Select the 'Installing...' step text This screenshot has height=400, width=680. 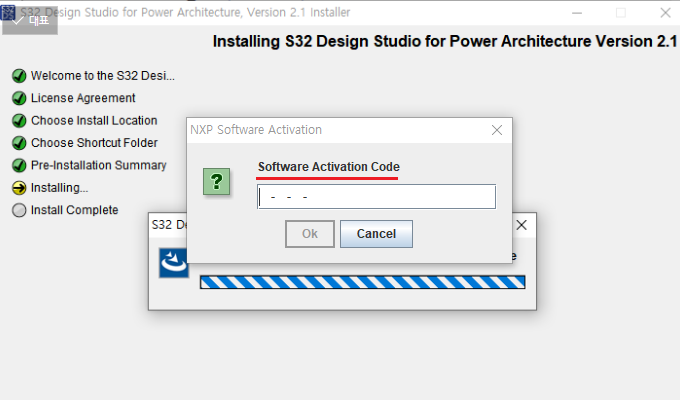59,188
